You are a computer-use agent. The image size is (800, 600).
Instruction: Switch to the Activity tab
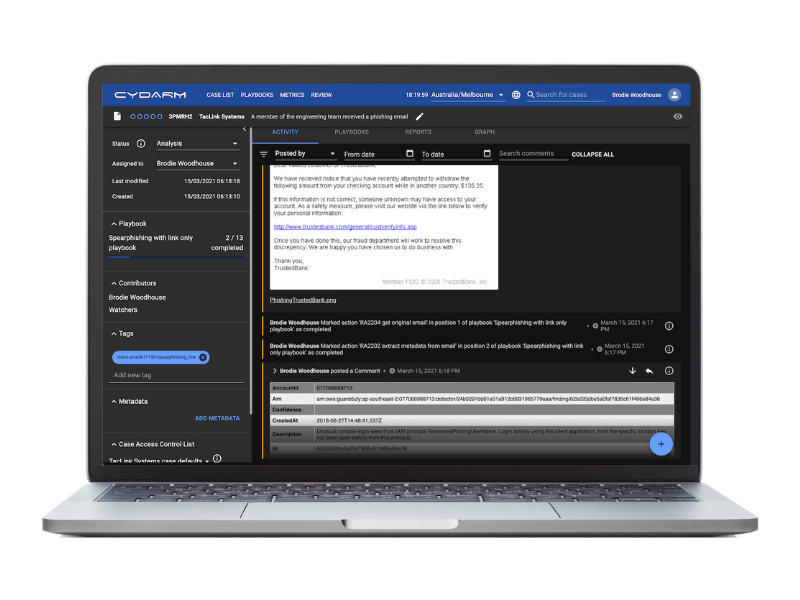click(x=285, y=132)
